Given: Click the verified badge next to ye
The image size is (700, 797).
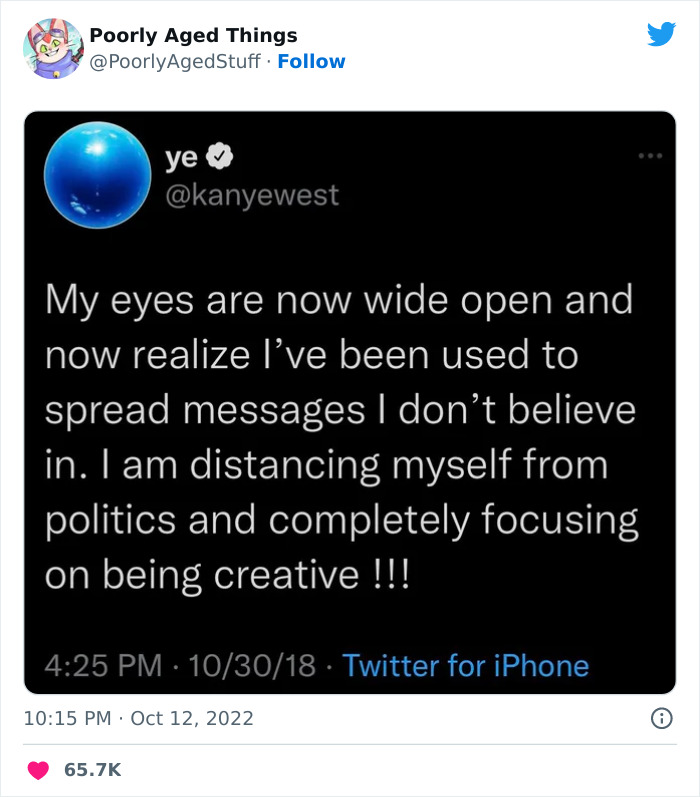Looking at the screenshot, I should point(219,156).
